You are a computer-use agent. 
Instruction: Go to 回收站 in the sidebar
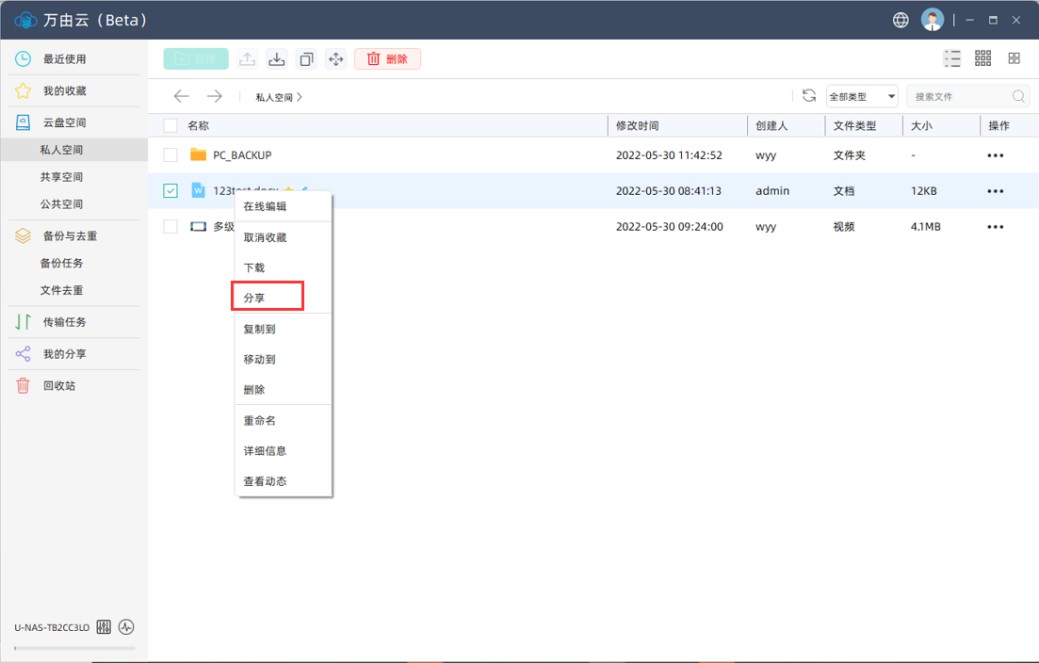(x=59, y=385)
